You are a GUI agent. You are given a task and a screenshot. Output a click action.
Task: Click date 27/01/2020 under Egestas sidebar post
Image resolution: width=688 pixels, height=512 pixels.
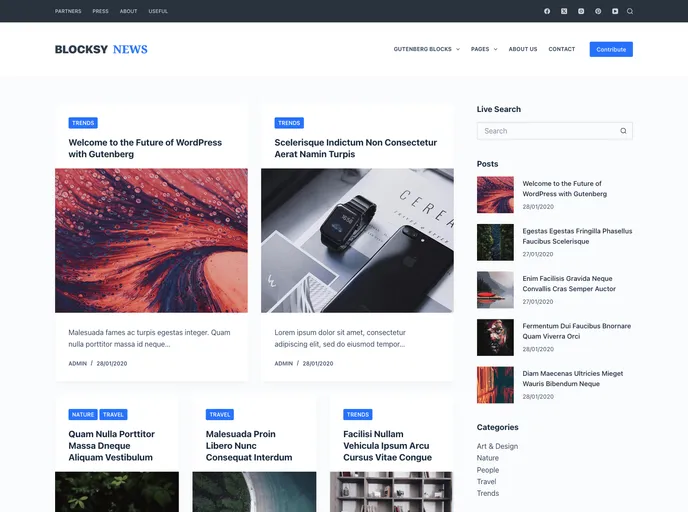coord(538,254)
